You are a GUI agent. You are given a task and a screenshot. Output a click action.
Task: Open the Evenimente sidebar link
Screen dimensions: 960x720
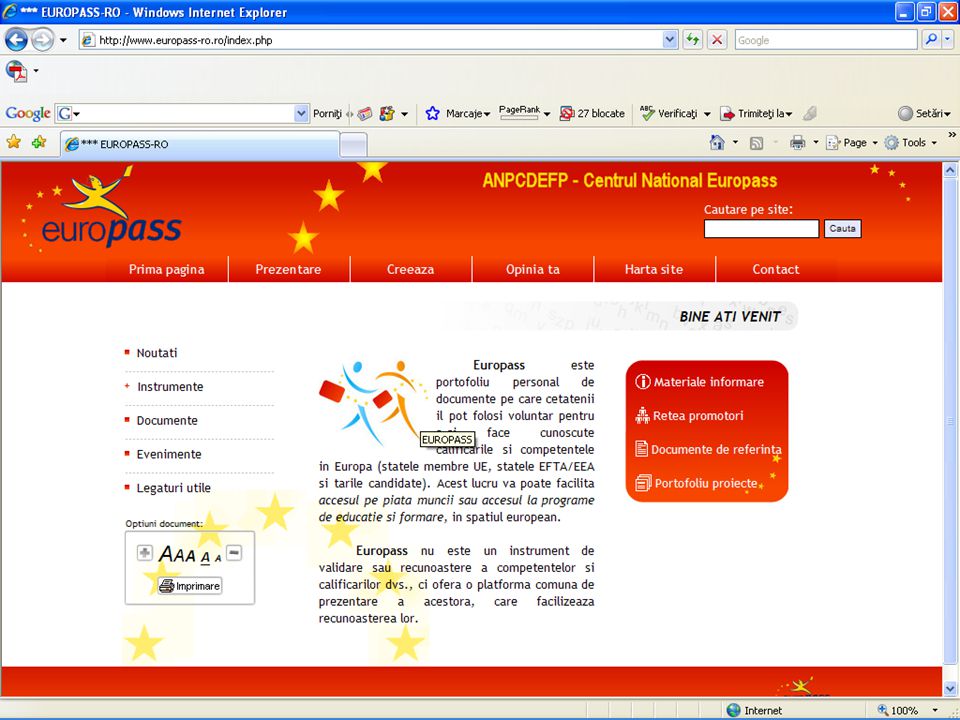169,454
